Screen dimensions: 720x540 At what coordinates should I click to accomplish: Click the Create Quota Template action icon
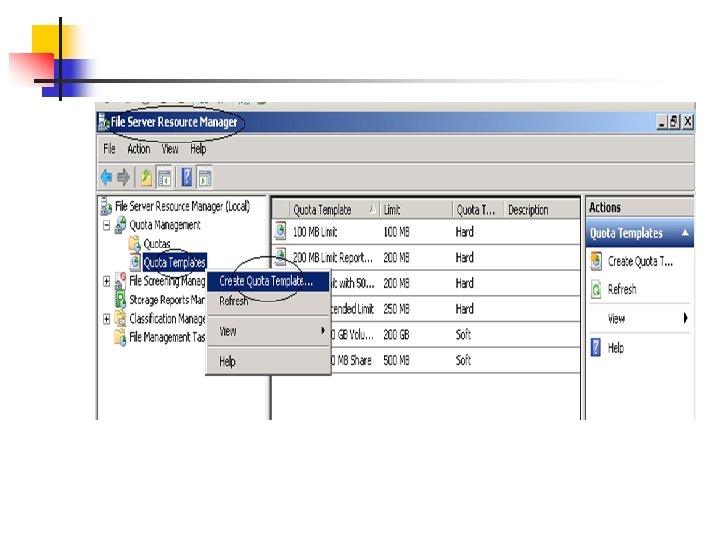[x=596, y=261]
